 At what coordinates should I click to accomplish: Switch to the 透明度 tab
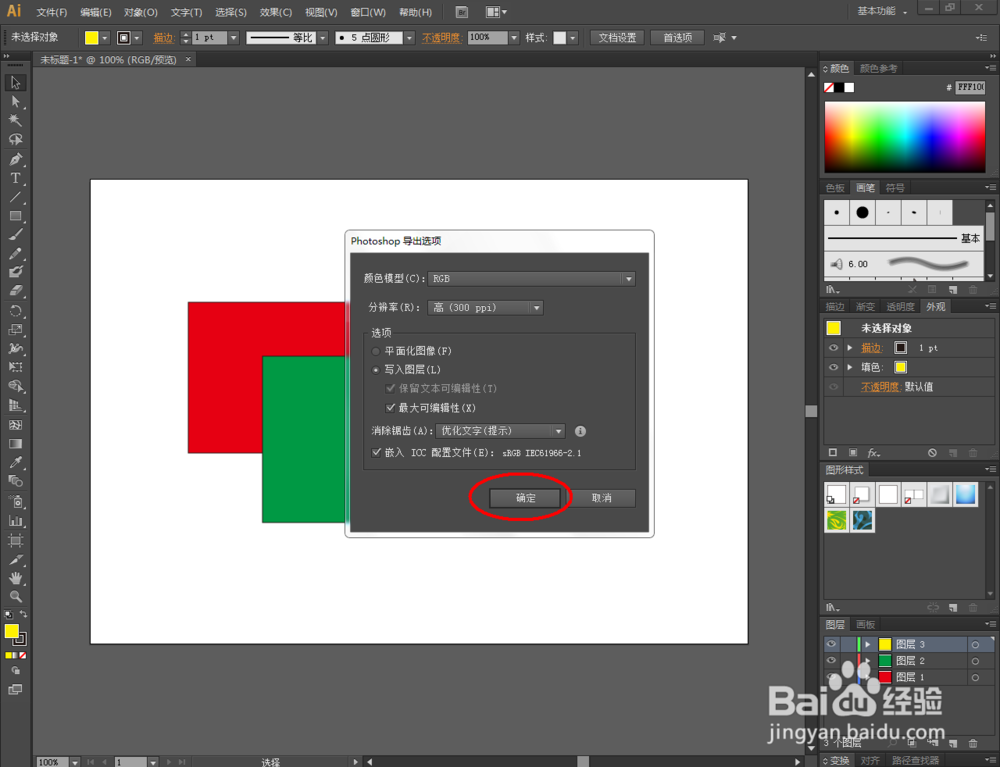[901, 307]
